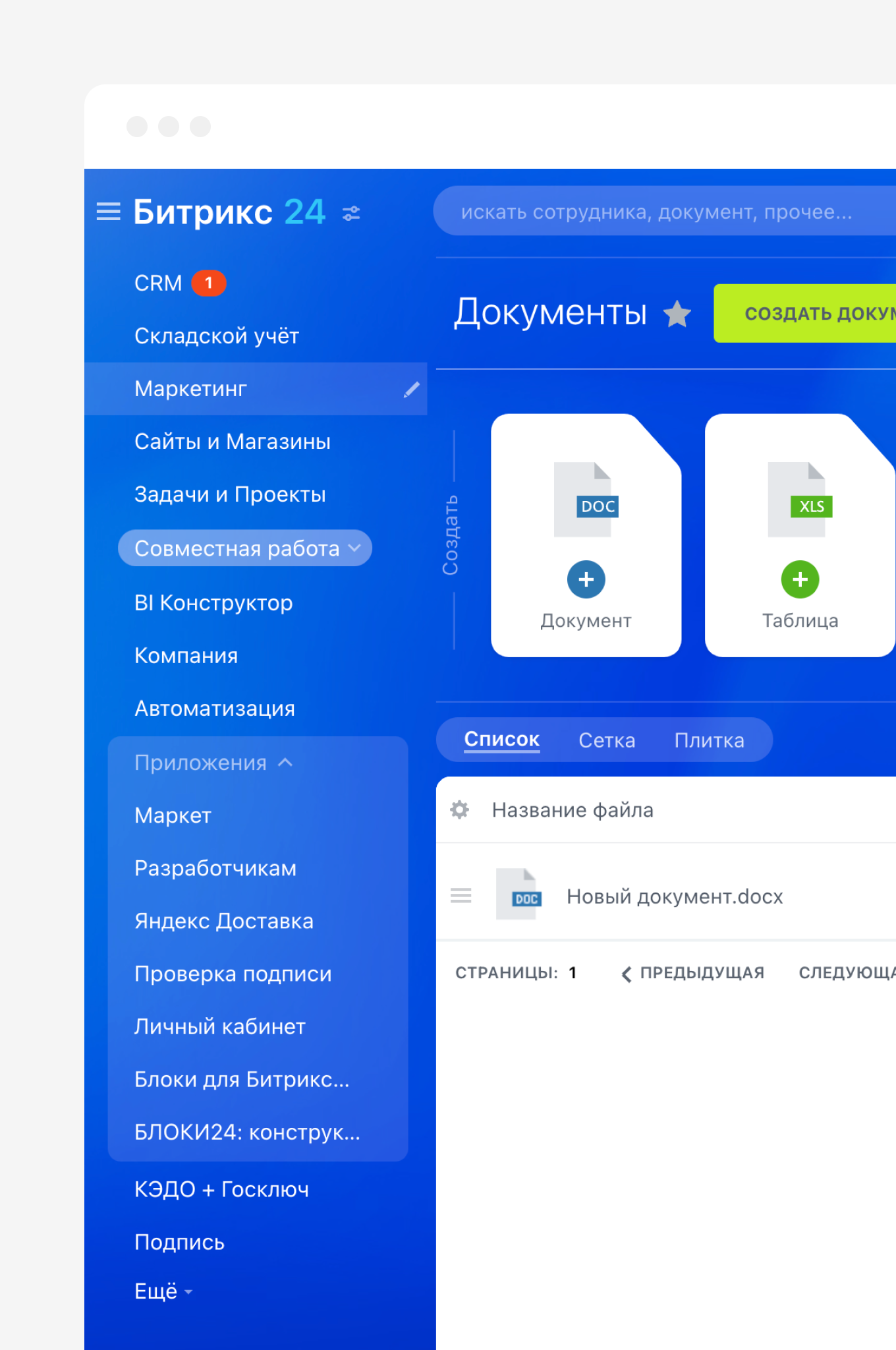The image size is (896, 1350).
Task: Select Маркетинг menu item
Action: 256,389
